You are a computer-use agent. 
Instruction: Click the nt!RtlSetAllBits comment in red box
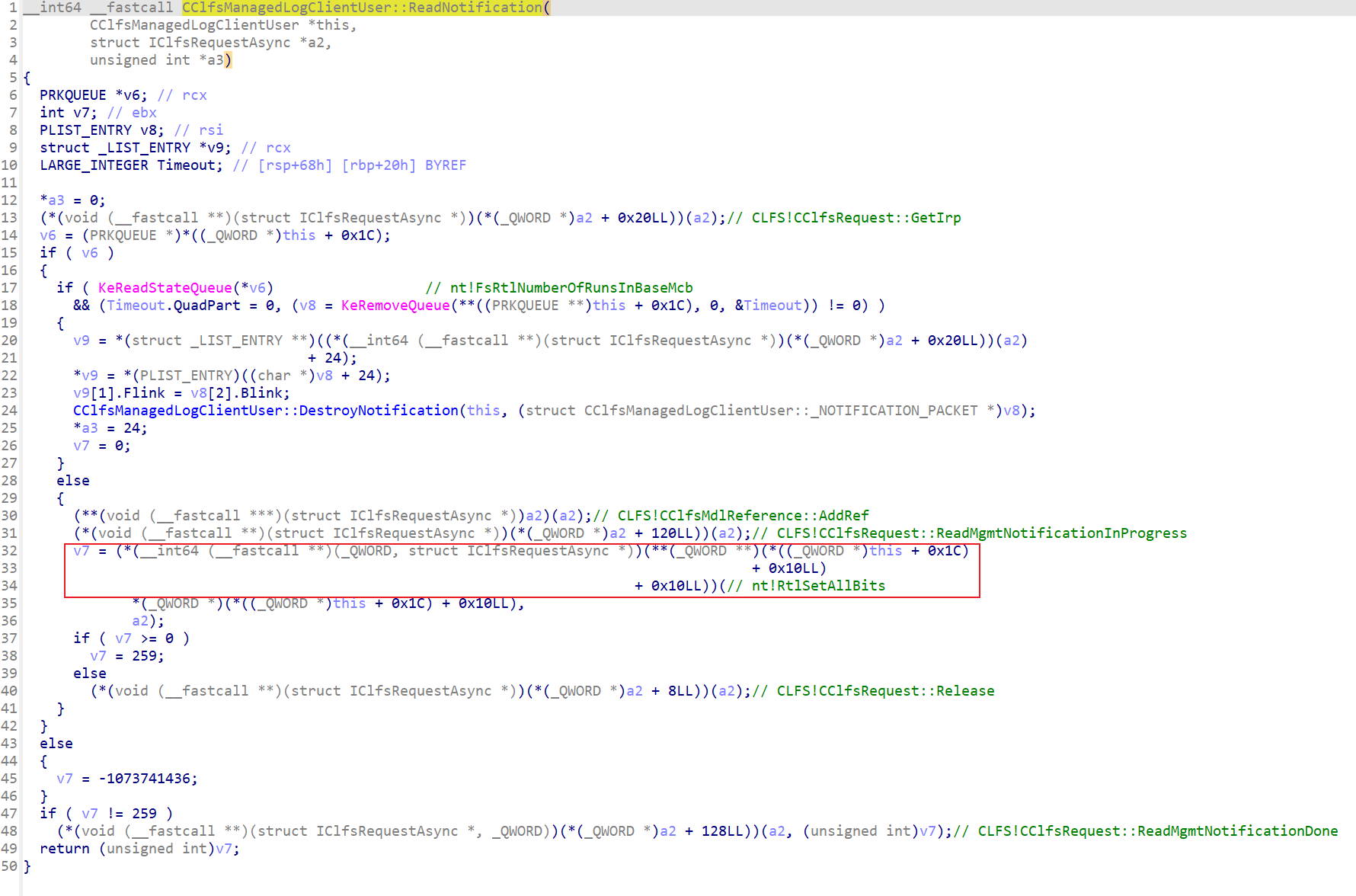point(818,586)
